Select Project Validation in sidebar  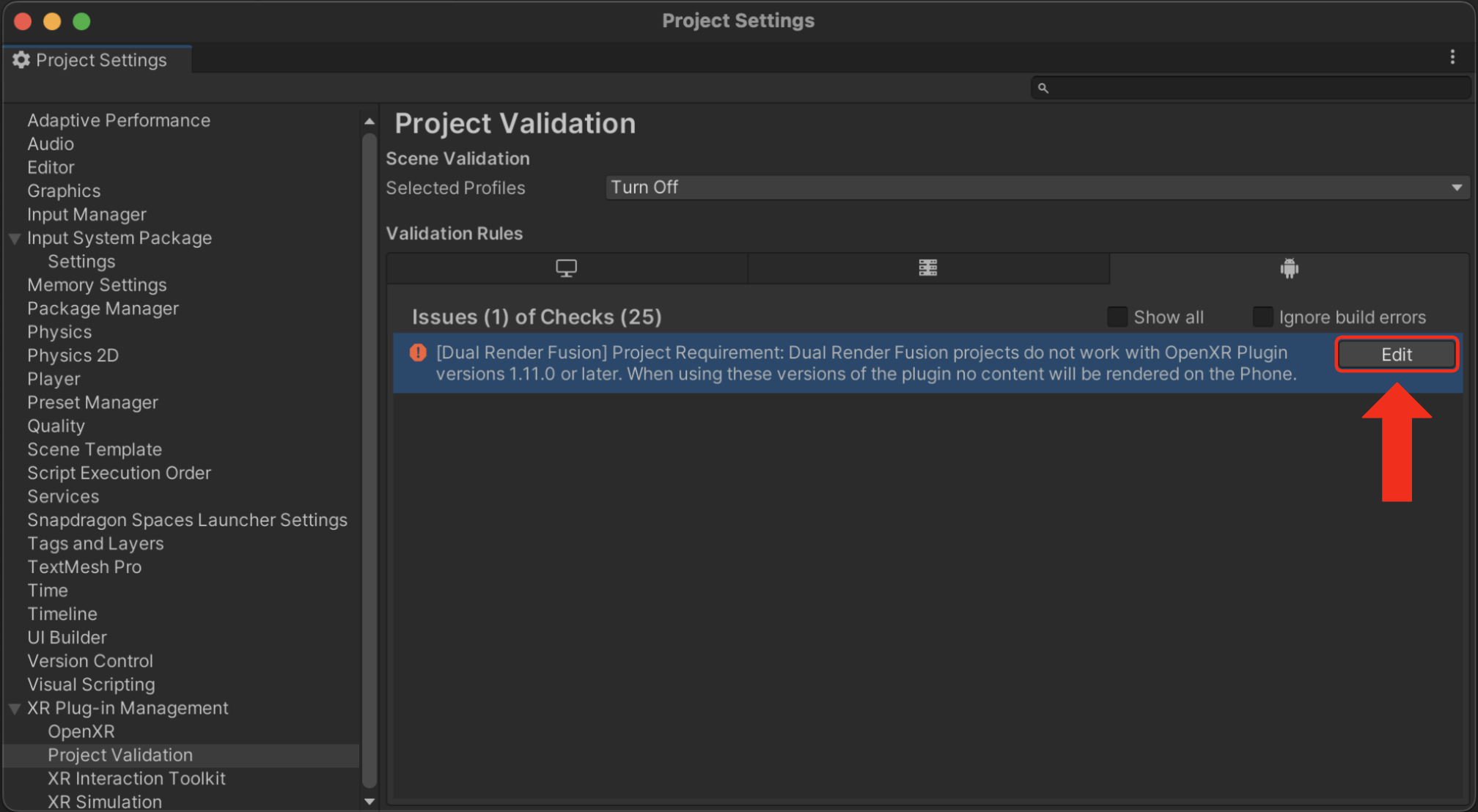pos(120,755)
